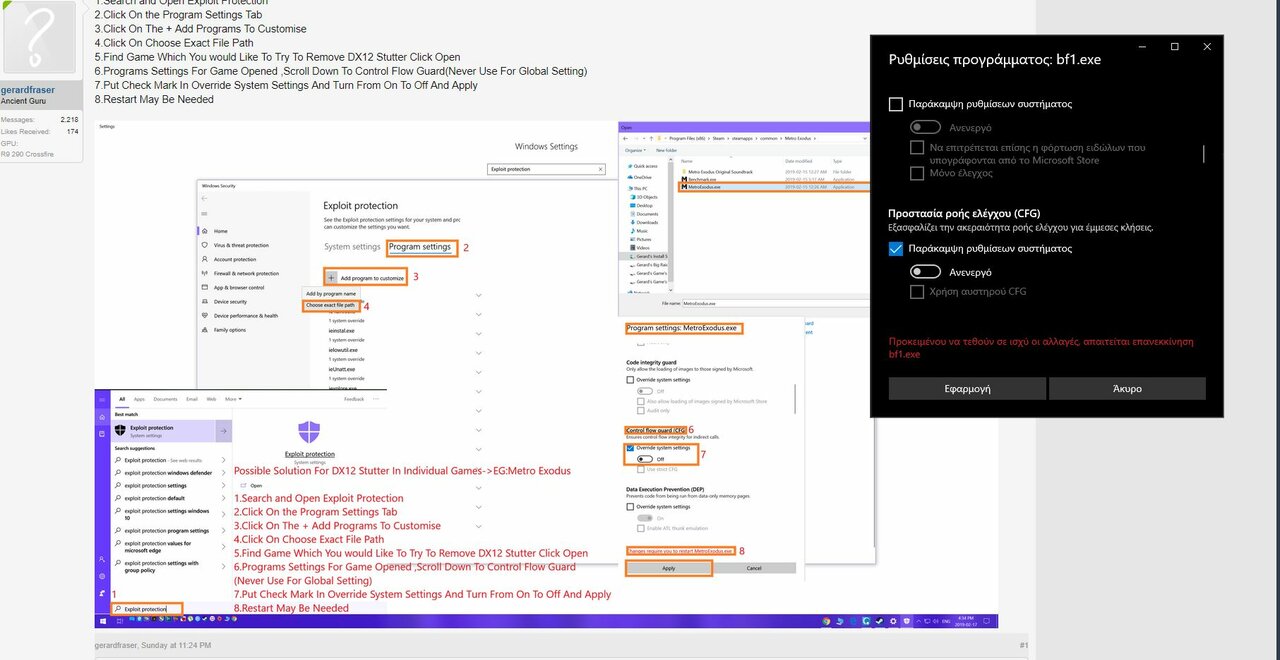
Task: Click taskbar search box with Exploit protection
Action: [x=147, y=608]
